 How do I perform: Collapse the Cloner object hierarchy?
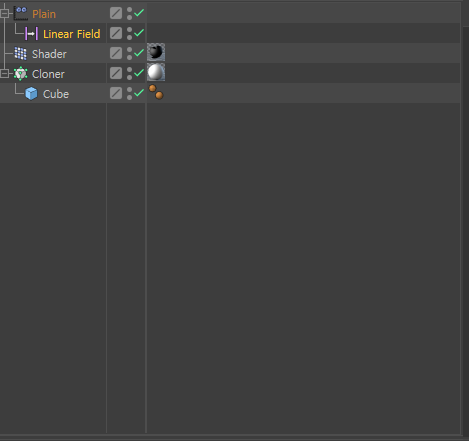[x=4, y=73]
